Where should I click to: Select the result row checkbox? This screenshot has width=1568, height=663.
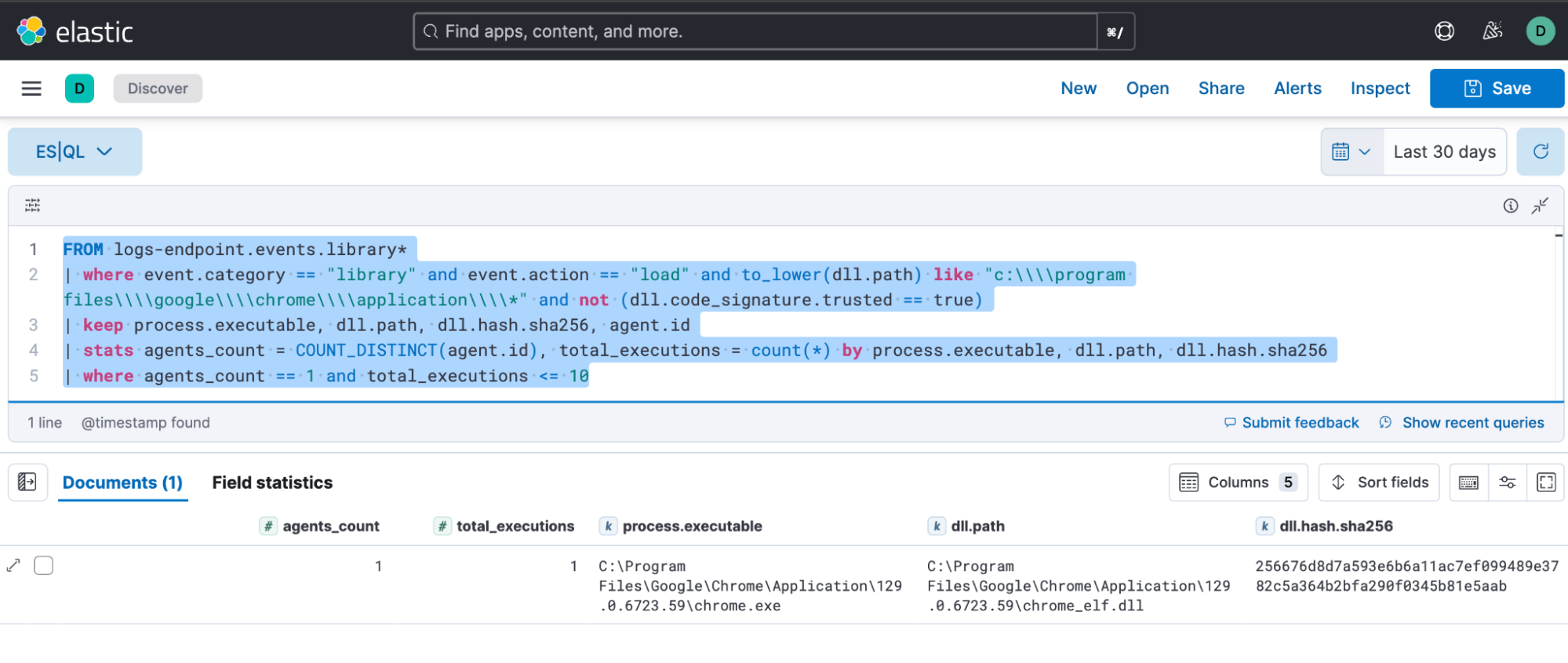[44, 566]
